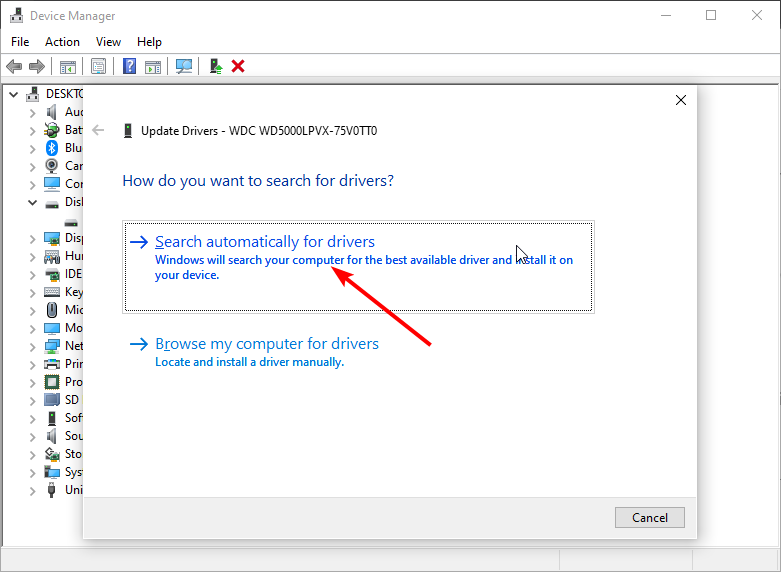Viewport: 781px width, 572px height.
Task: Toggle the Show/Hide Console Tree toolbar icon
Action: [68, 66]
